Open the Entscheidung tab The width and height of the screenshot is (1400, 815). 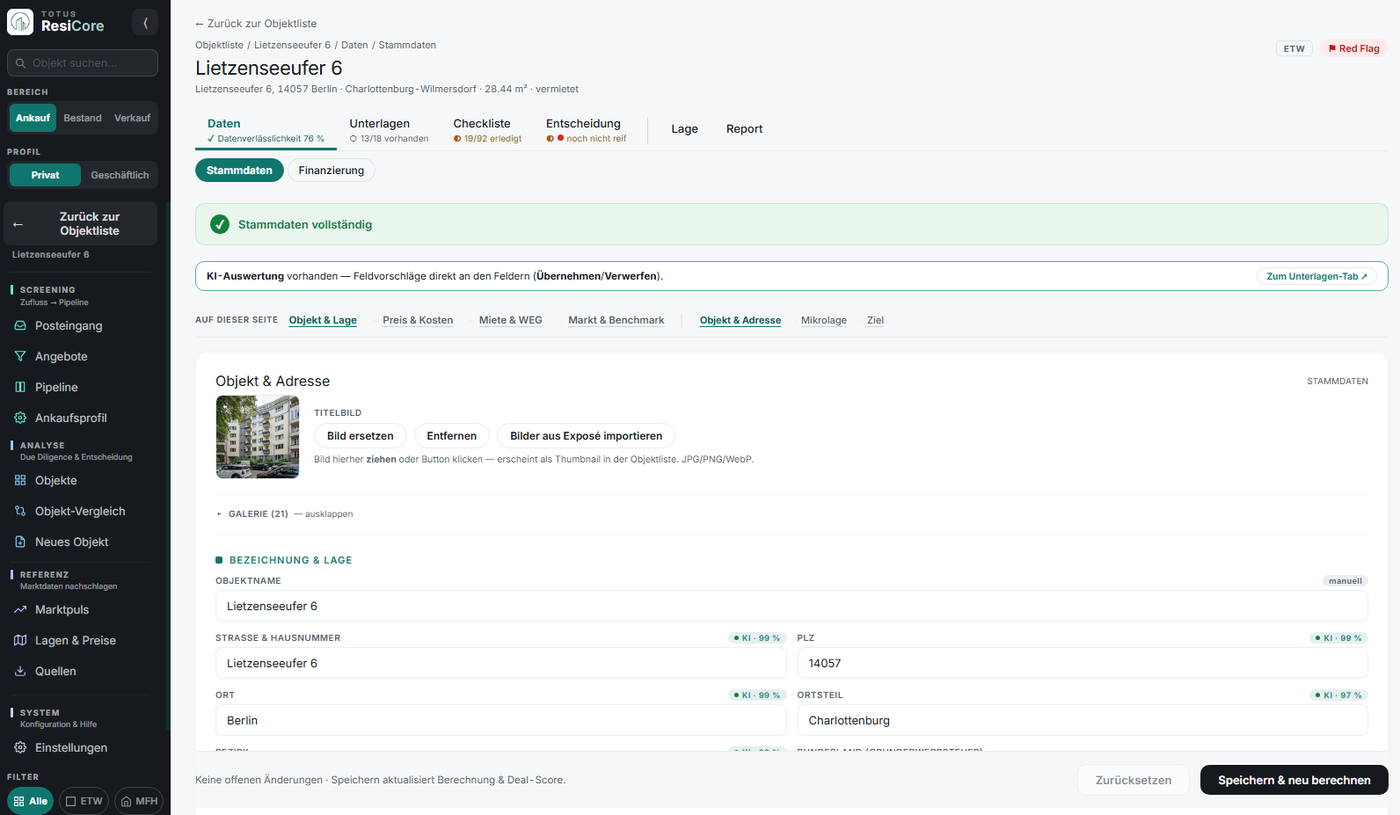586,130
